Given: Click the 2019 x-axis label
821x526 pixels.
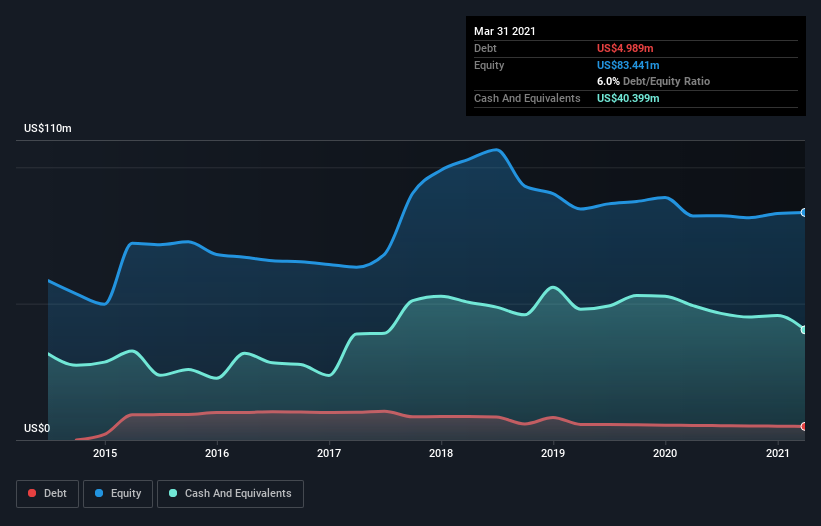Looking at the screenshot, I should point(553,453).
